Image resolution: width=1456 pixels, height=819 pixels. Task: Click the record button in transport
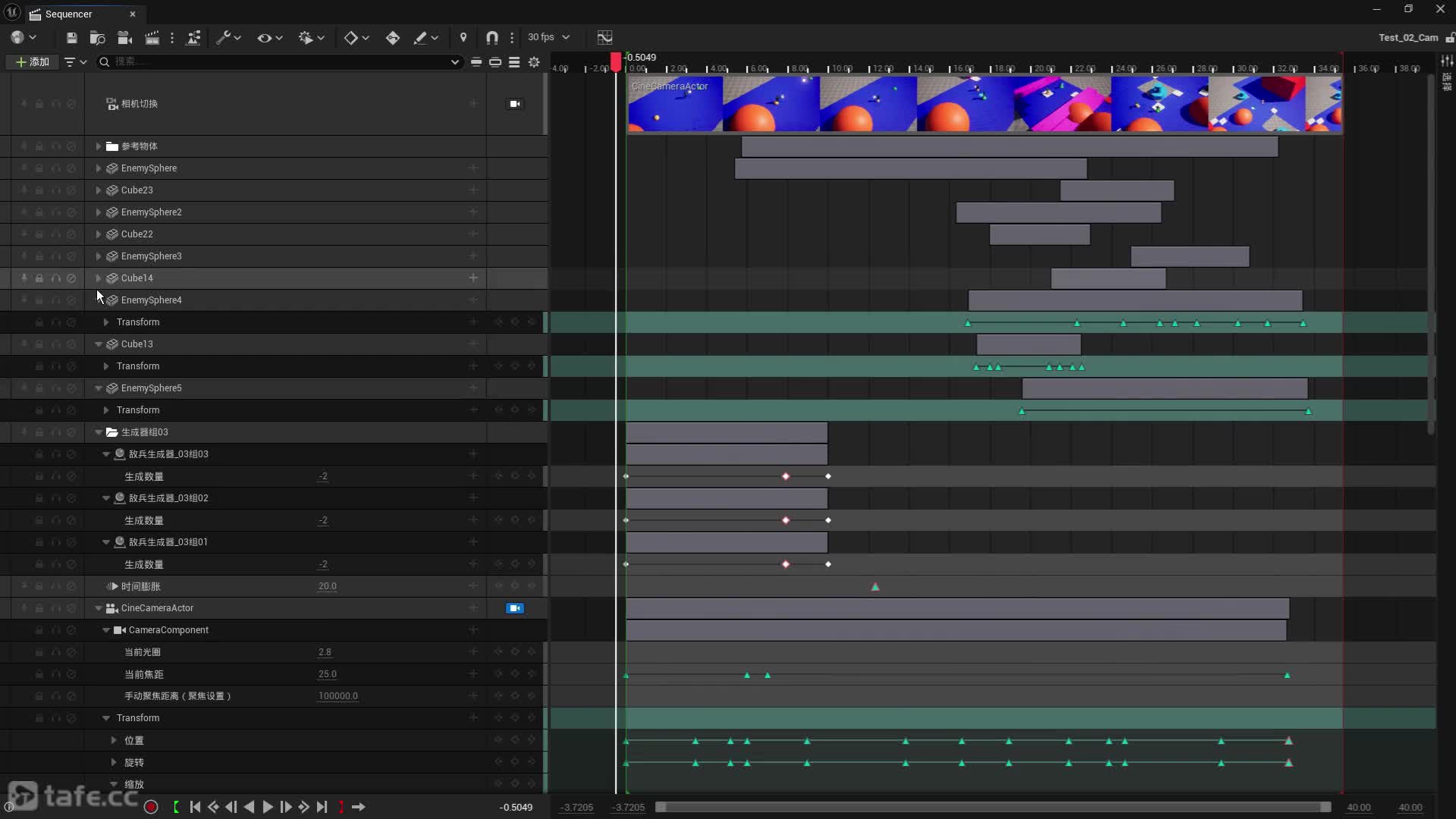click(151, 807)
